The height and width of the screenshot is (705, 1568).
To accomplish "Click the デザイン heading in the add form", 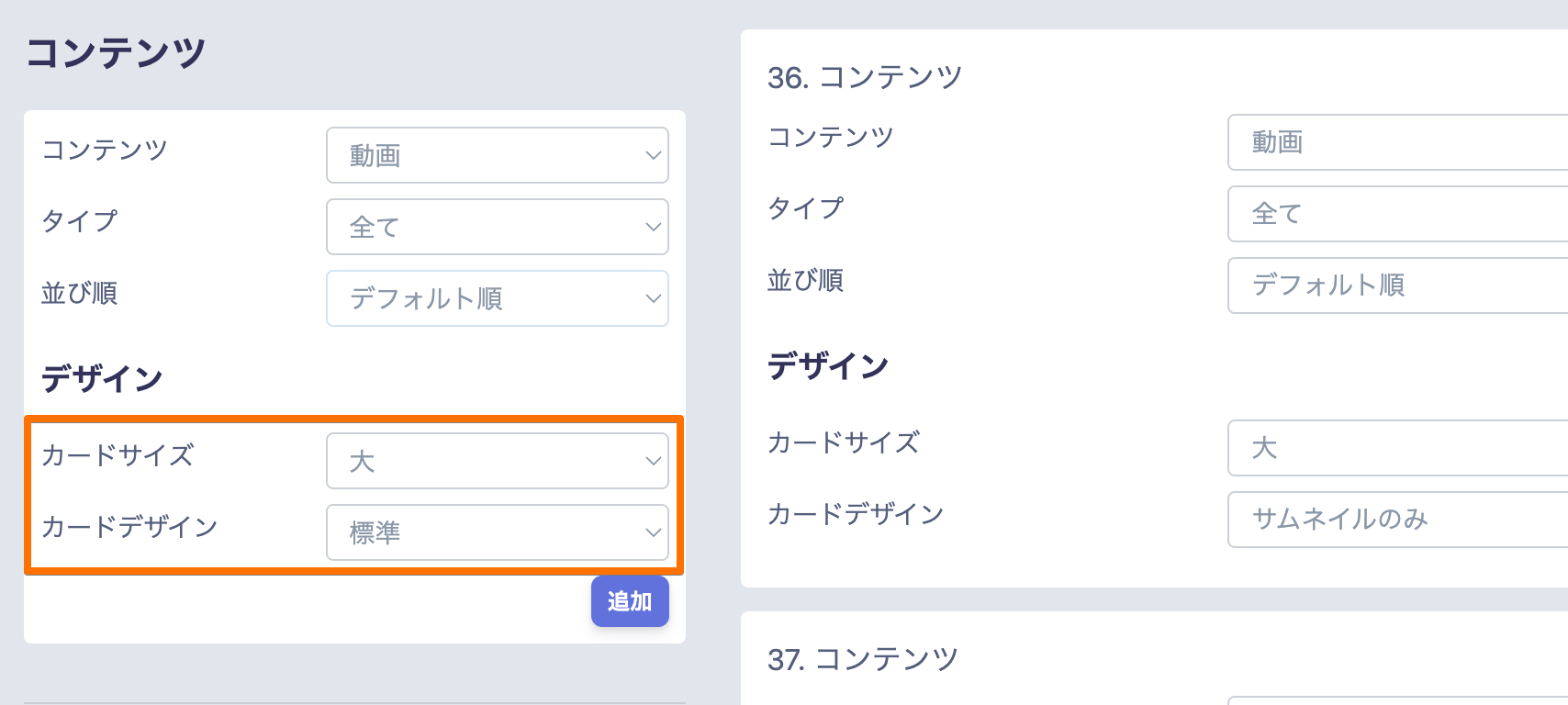I will (x=102, y=378).
